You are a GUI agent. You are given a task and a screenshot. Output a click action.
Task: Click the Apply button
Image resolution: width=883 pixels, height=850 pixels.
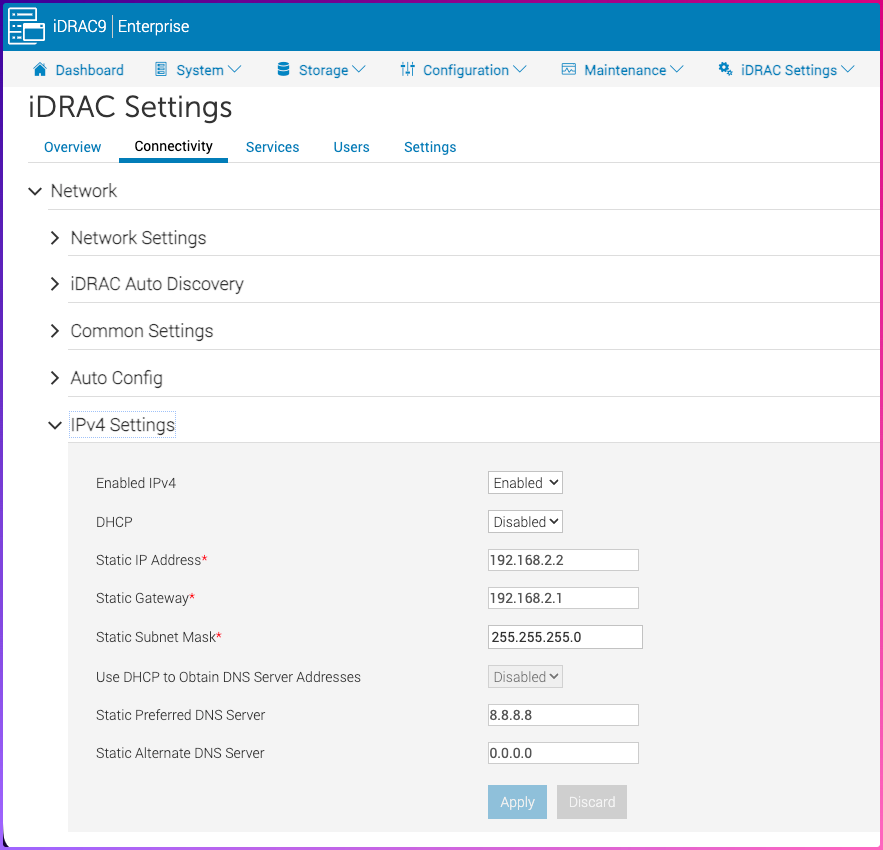click(x=517, y=802)
